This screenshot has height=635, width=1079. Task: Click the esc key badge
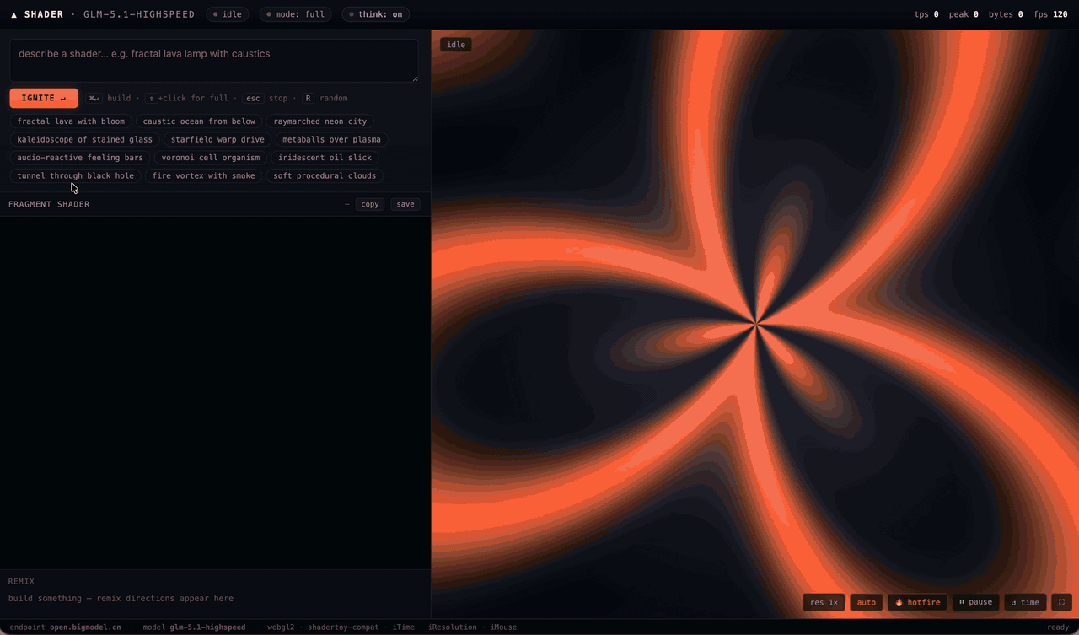coord(253,98)
